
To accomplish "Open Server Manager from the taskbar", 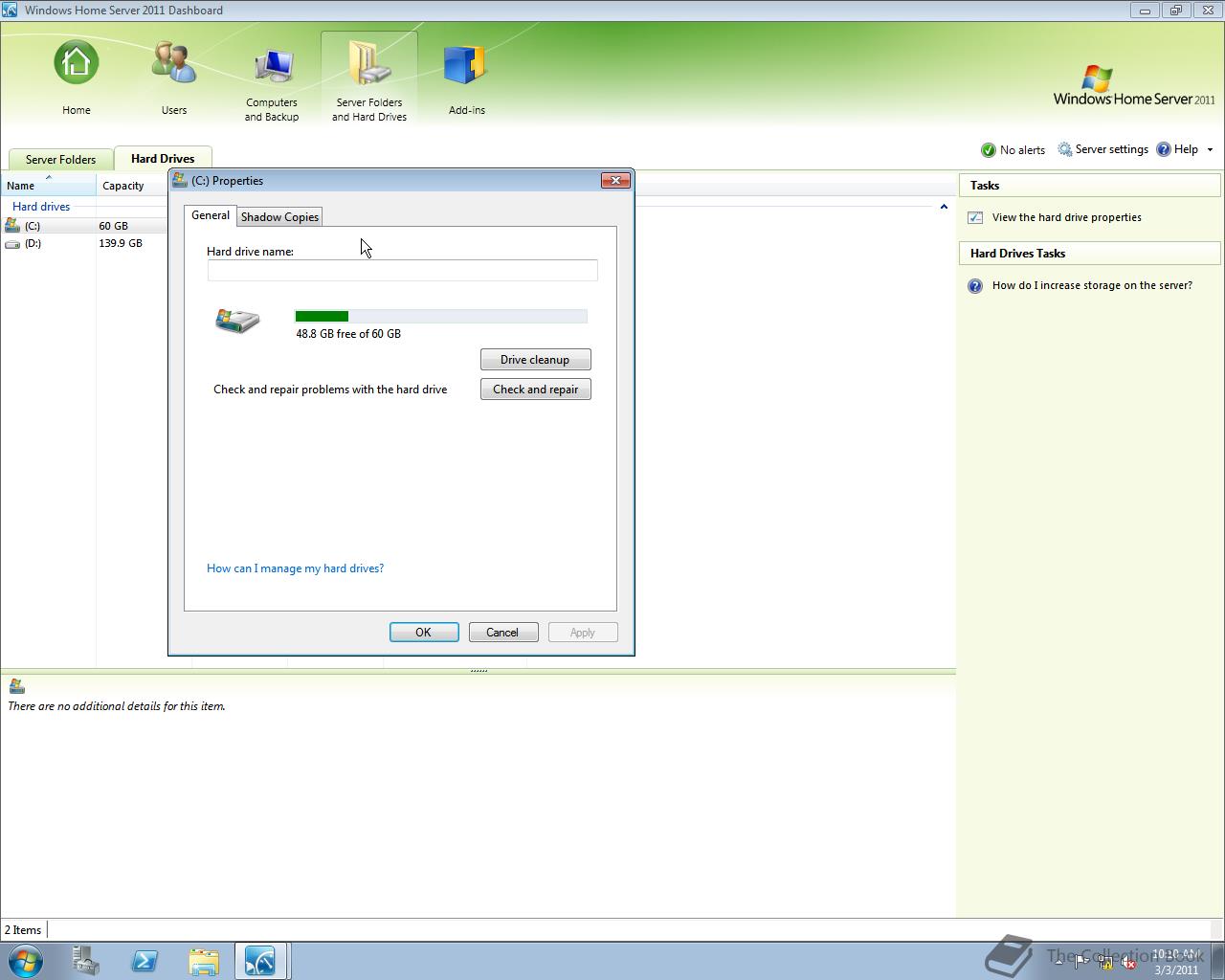I will (86, 961).
